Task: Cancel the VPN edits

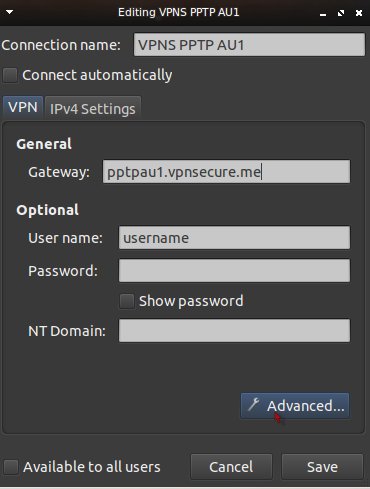Action: click(231, 467)
